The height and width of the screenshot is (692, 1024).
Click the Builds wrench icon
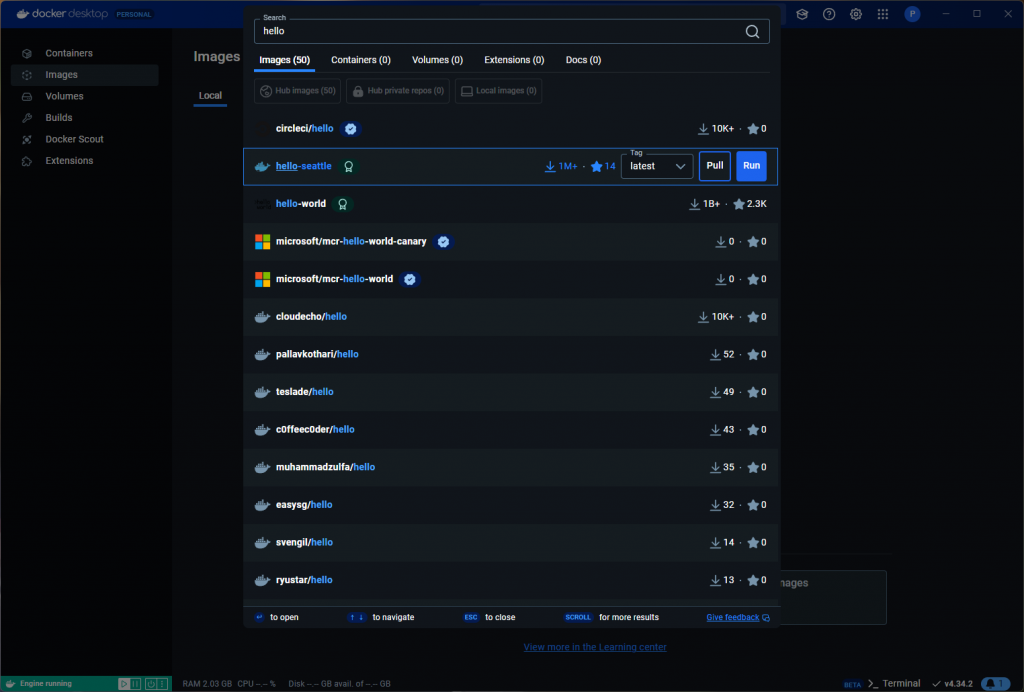(27, 118)
